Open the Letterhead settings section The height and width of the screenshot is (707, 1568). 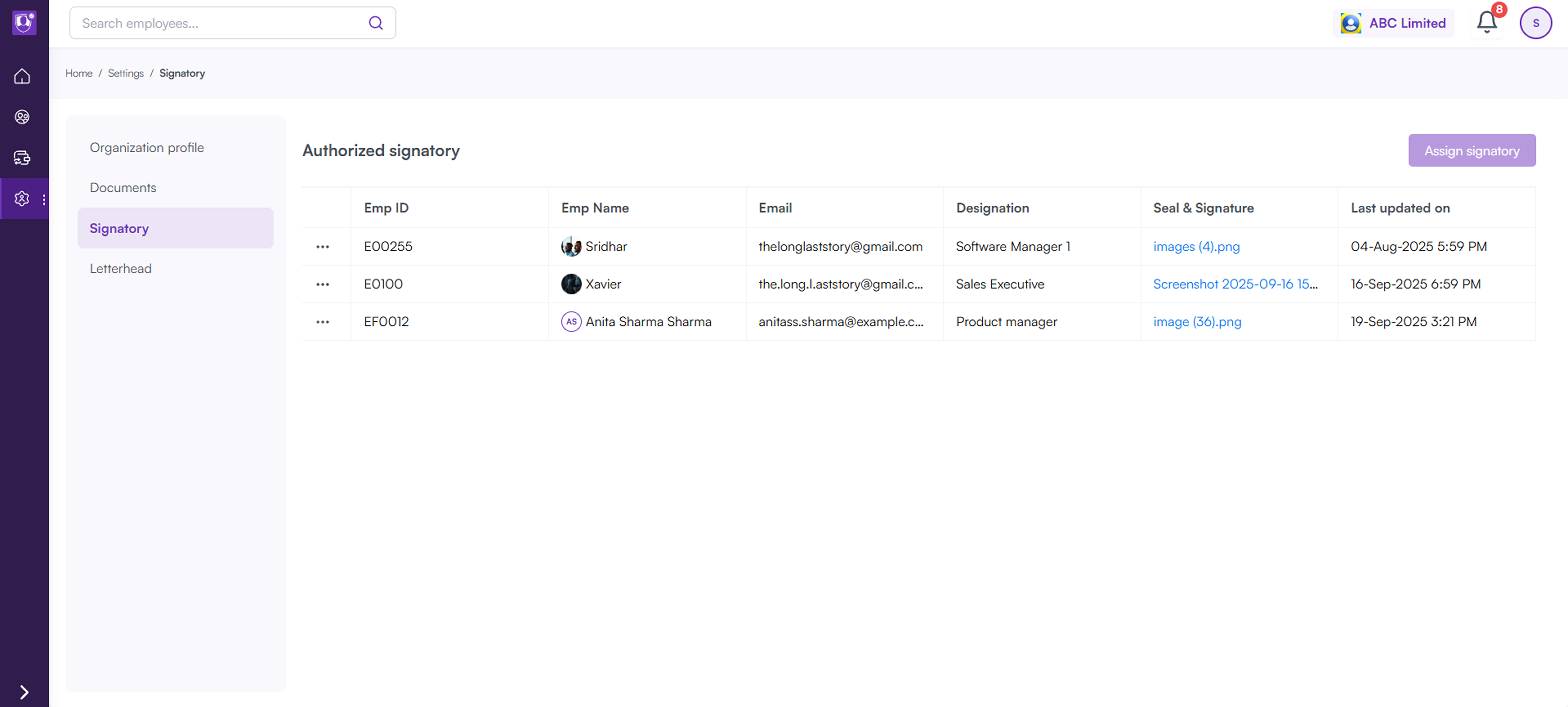click(121, 268)
